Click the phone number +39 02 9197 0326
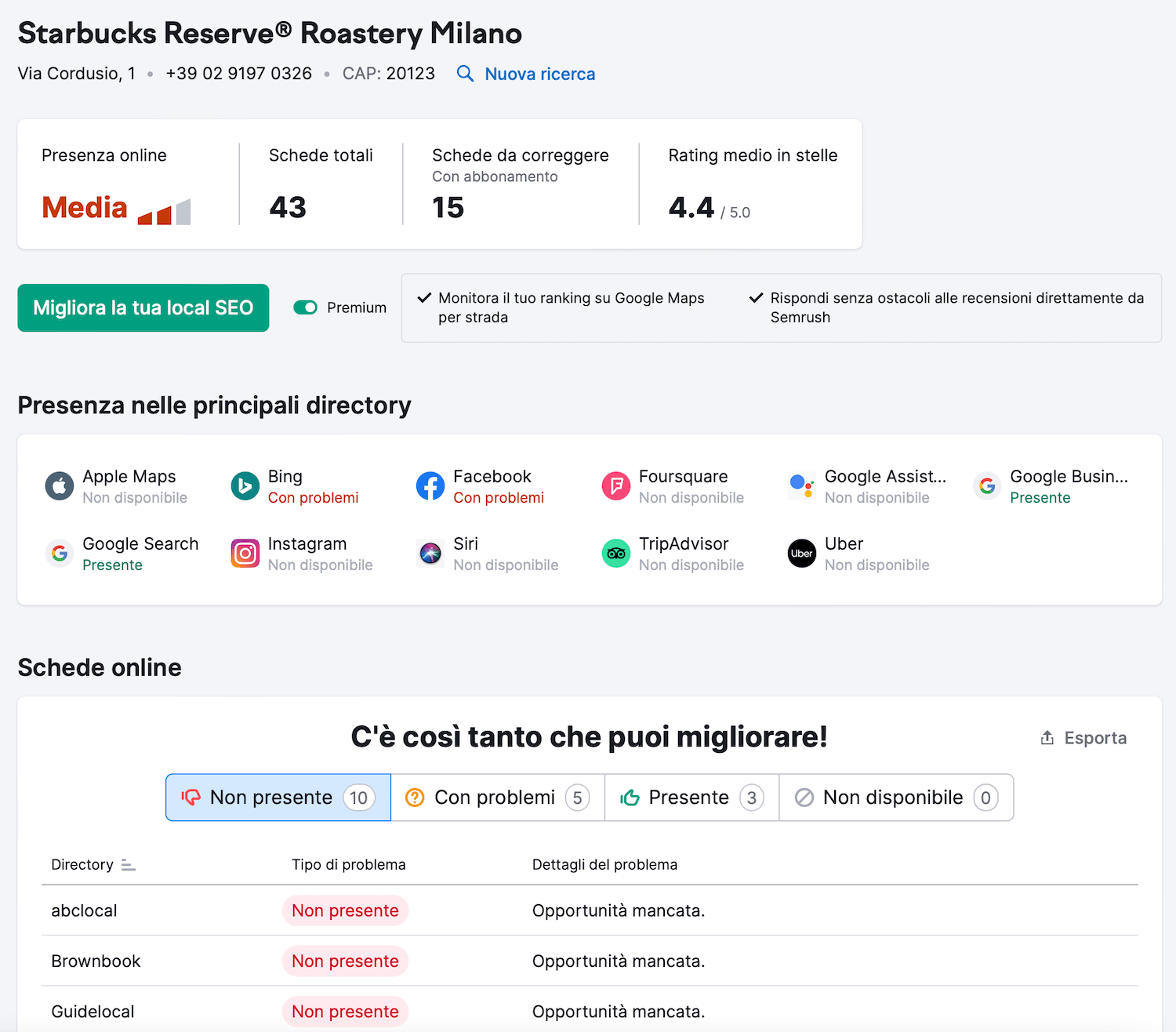The image size is (1176, 1032). (x=239, y=74)
